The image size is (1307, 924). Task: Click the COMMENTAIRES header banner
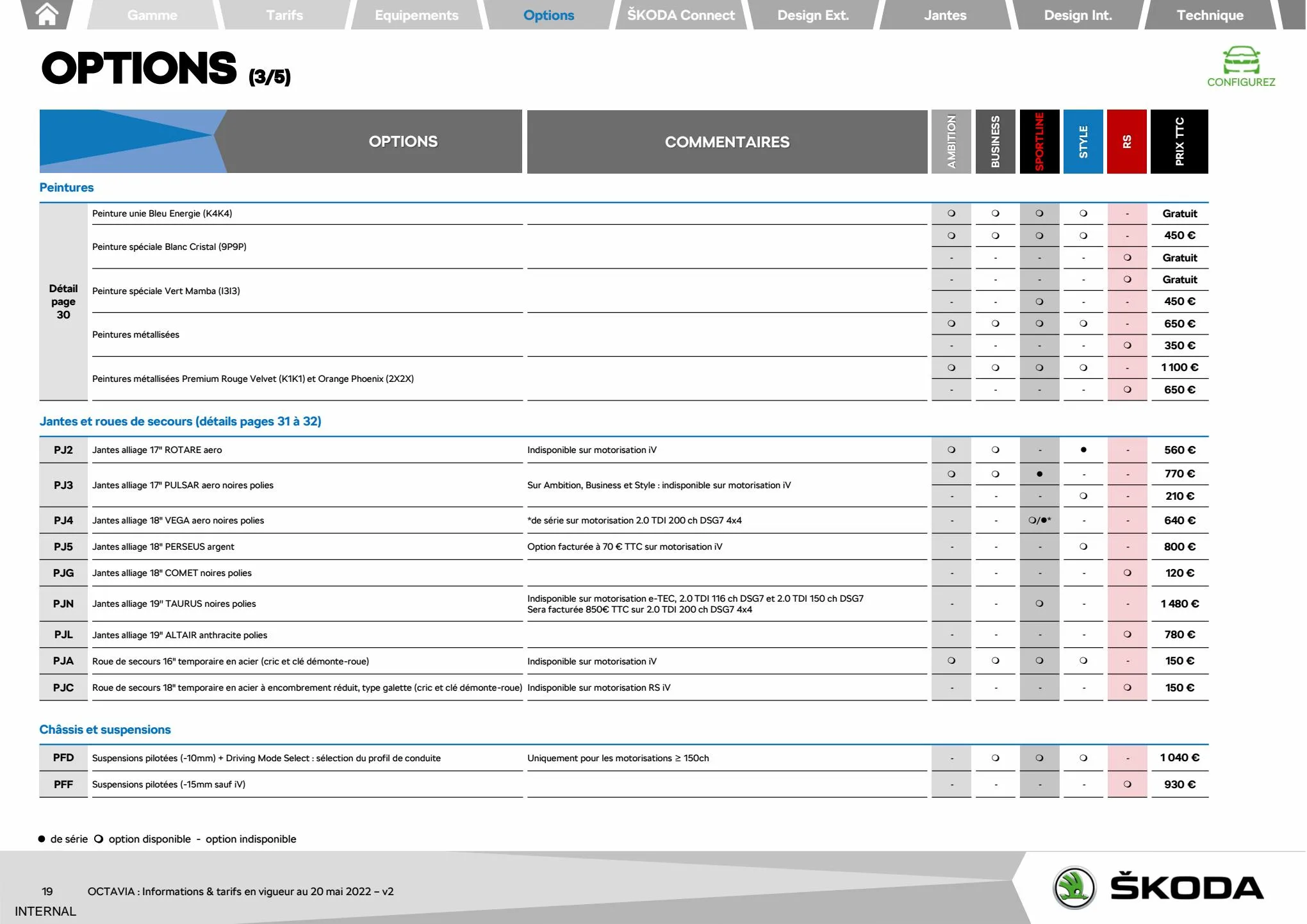coord(727,142)
